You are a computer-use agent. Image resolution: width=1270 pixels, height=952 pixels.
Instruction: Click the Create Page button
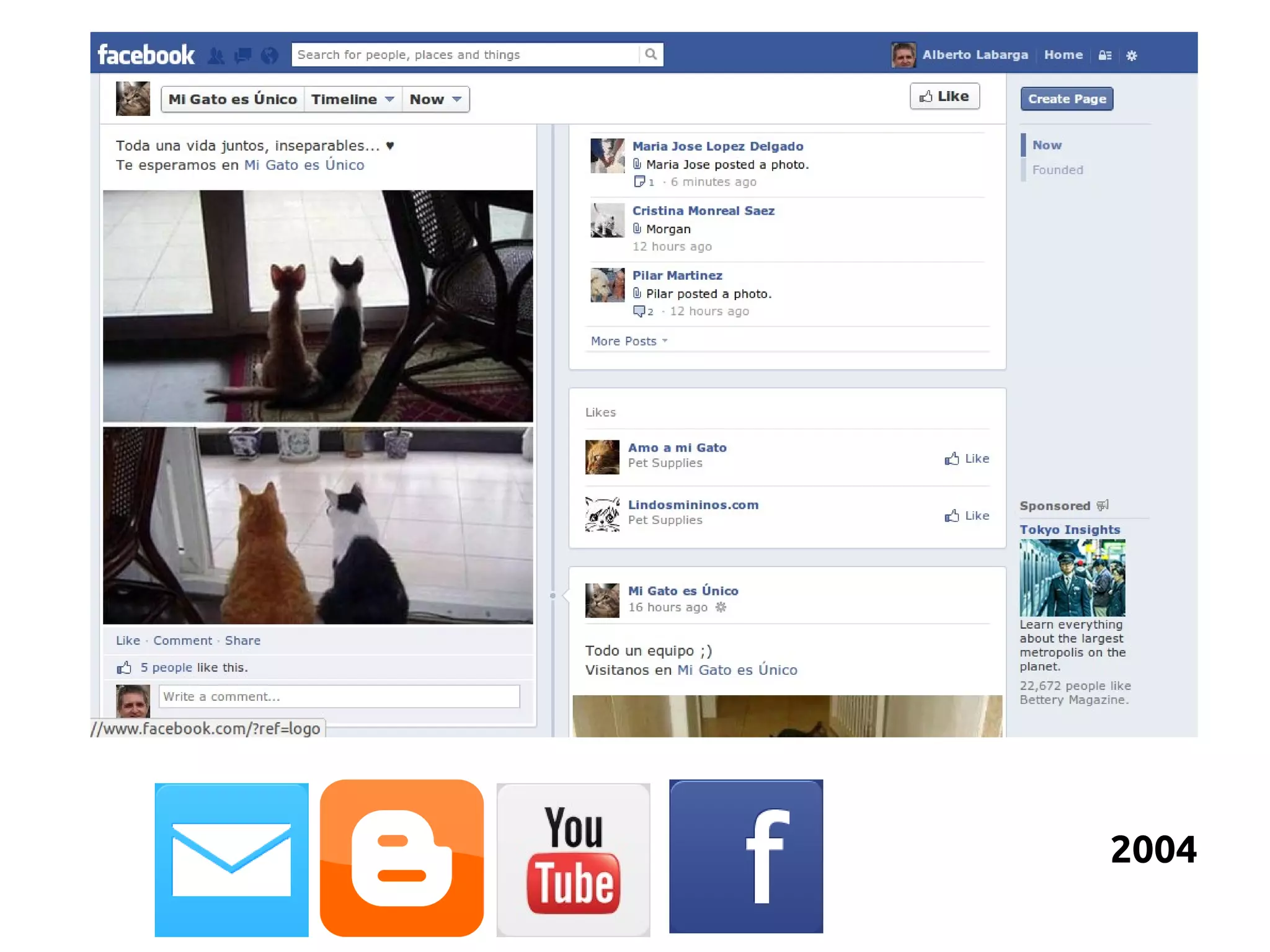[x=1067, y=99]
